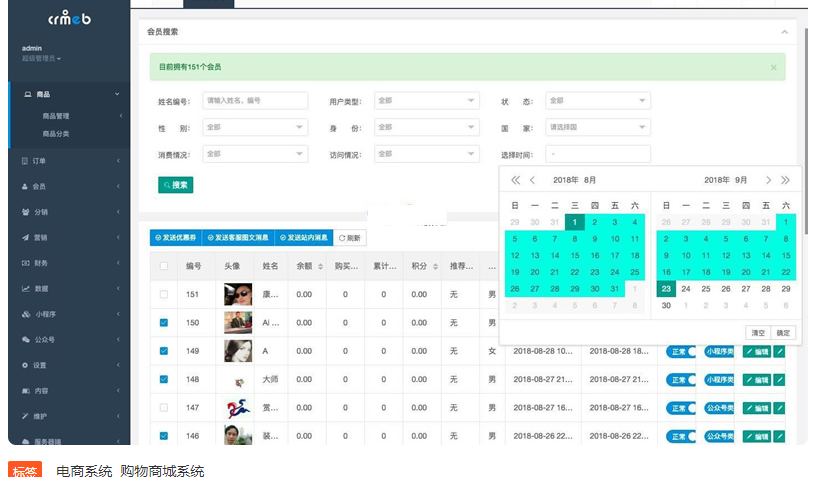Click the page vertical scrollbar

point(807,130)
